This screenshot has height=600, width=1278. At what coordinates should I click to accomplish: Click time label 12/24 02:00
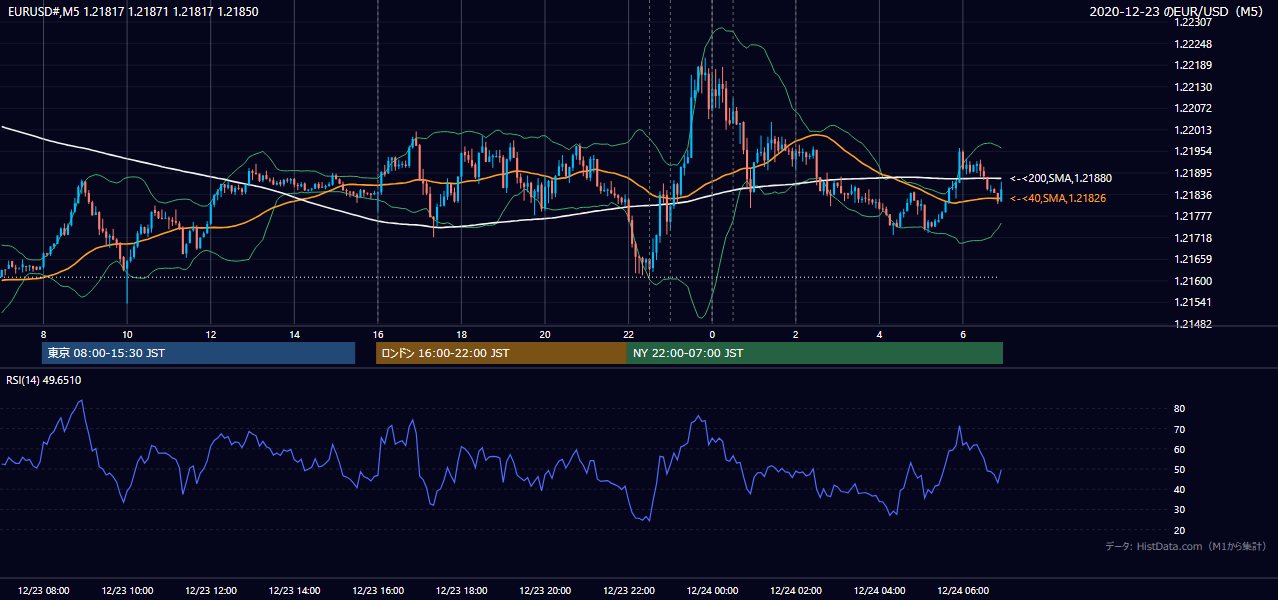(796, 591)
